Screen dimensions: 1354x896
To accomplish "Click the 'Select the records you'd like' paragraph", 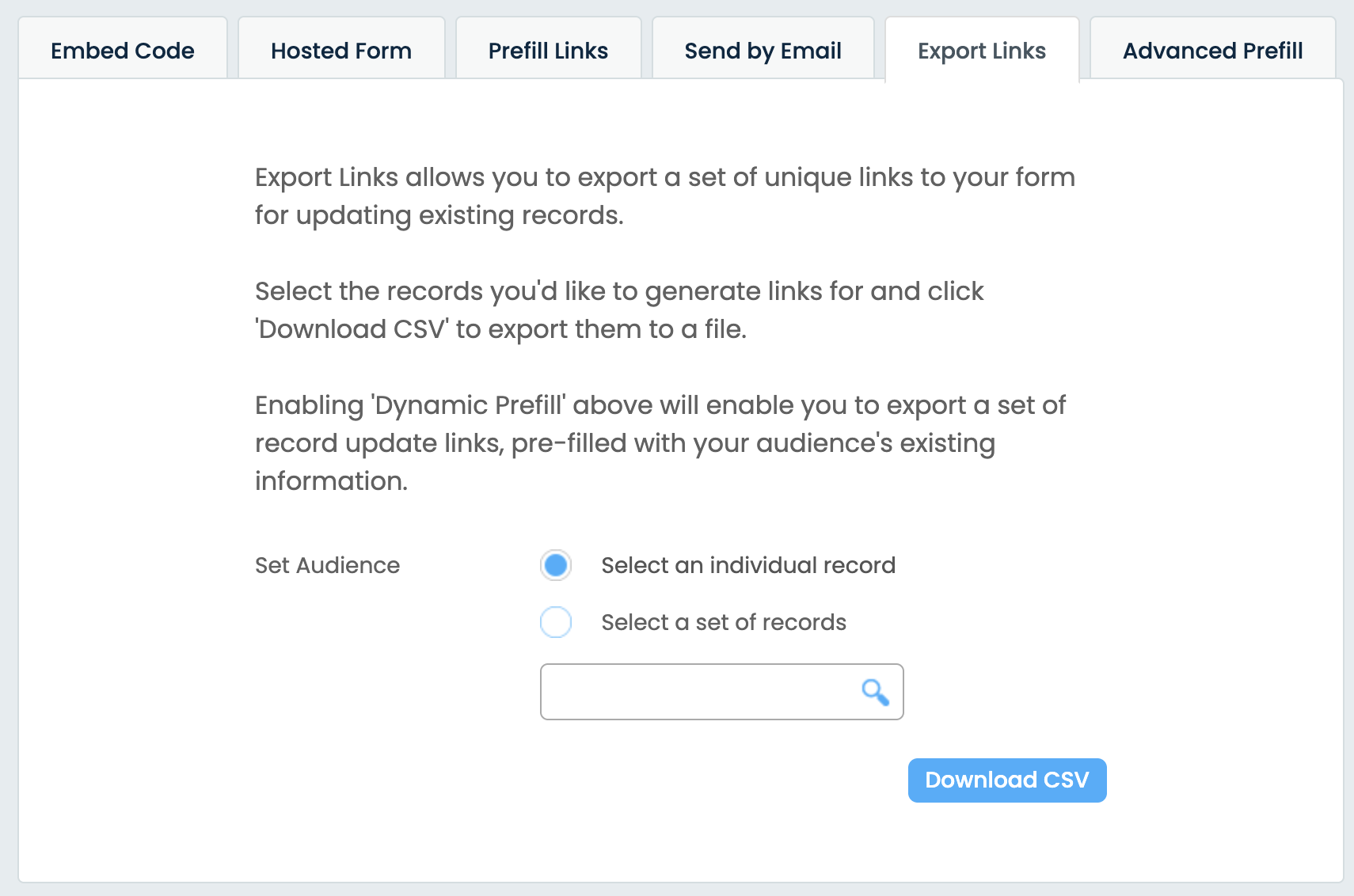I will coord(618,291).
